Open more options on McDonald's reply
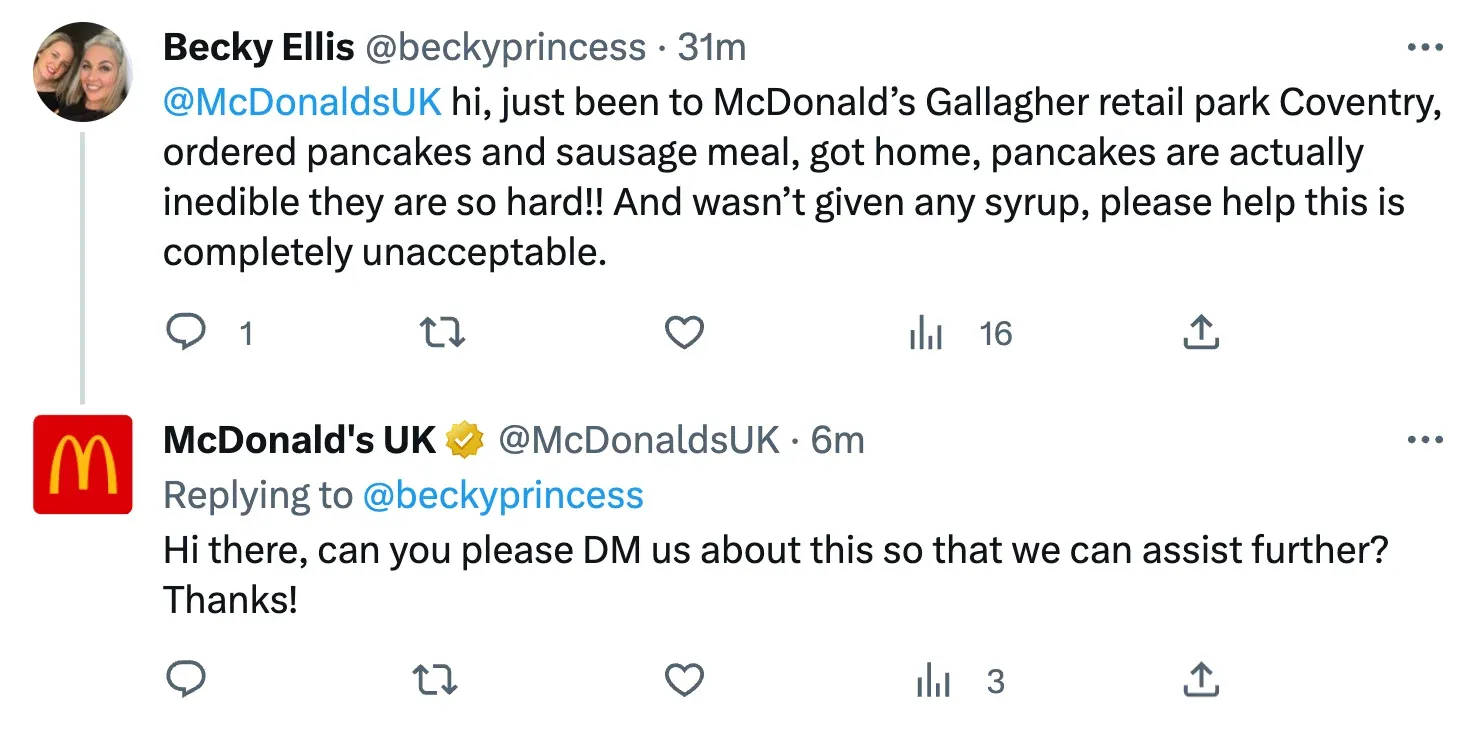This screenshot has width=1480, height=732. pos(1424,440)
